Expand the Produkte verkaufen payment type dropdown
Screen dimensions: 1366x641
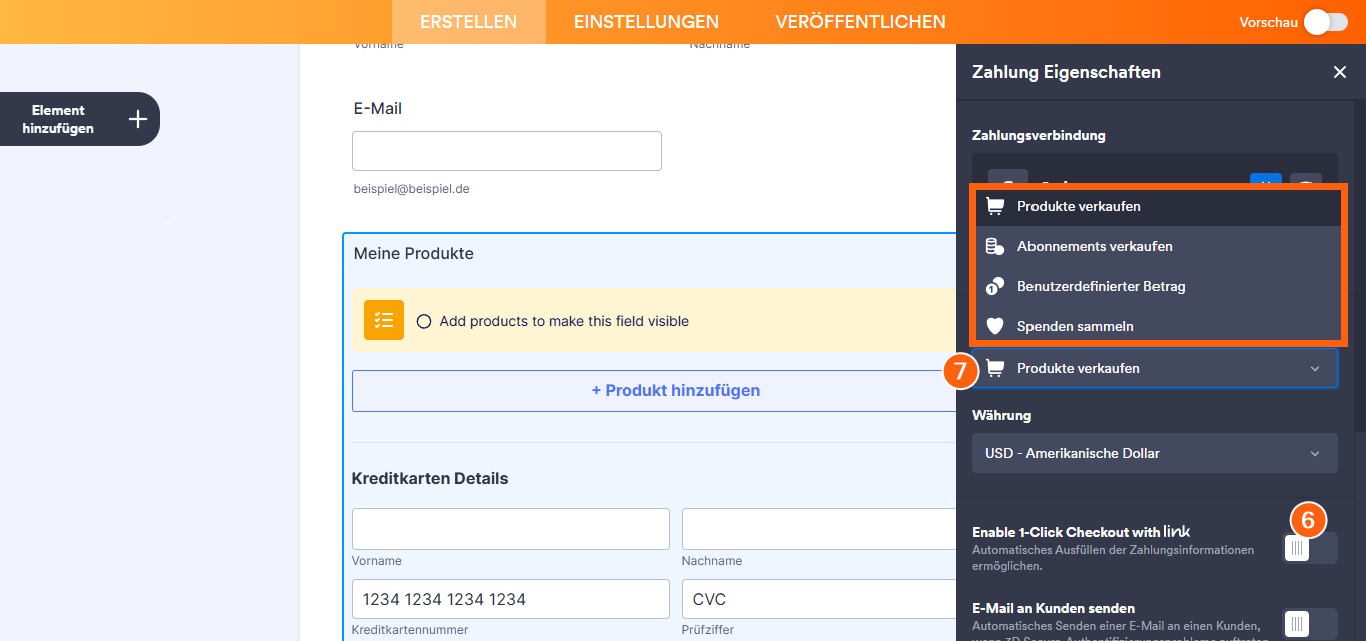[1316, 368]
